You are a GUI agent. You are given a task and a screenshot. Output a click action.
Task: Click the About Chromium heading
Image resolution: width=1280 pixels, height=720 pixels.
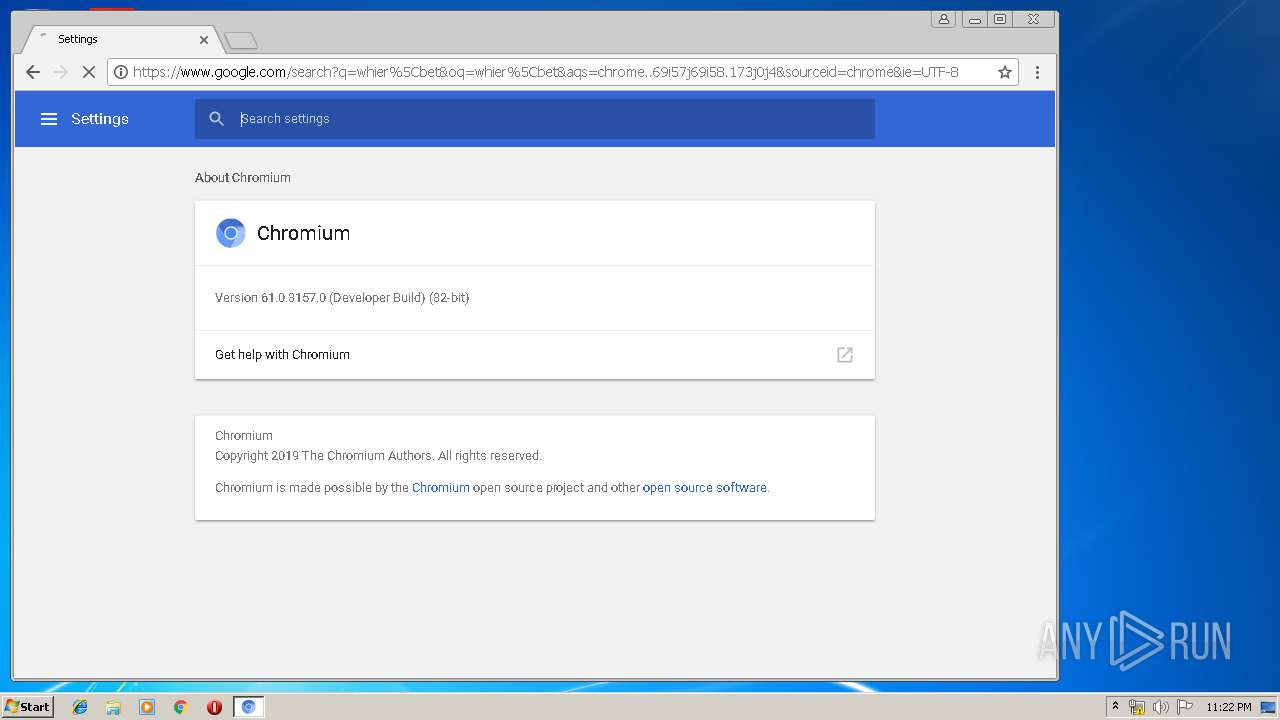[x=243, y=178]
